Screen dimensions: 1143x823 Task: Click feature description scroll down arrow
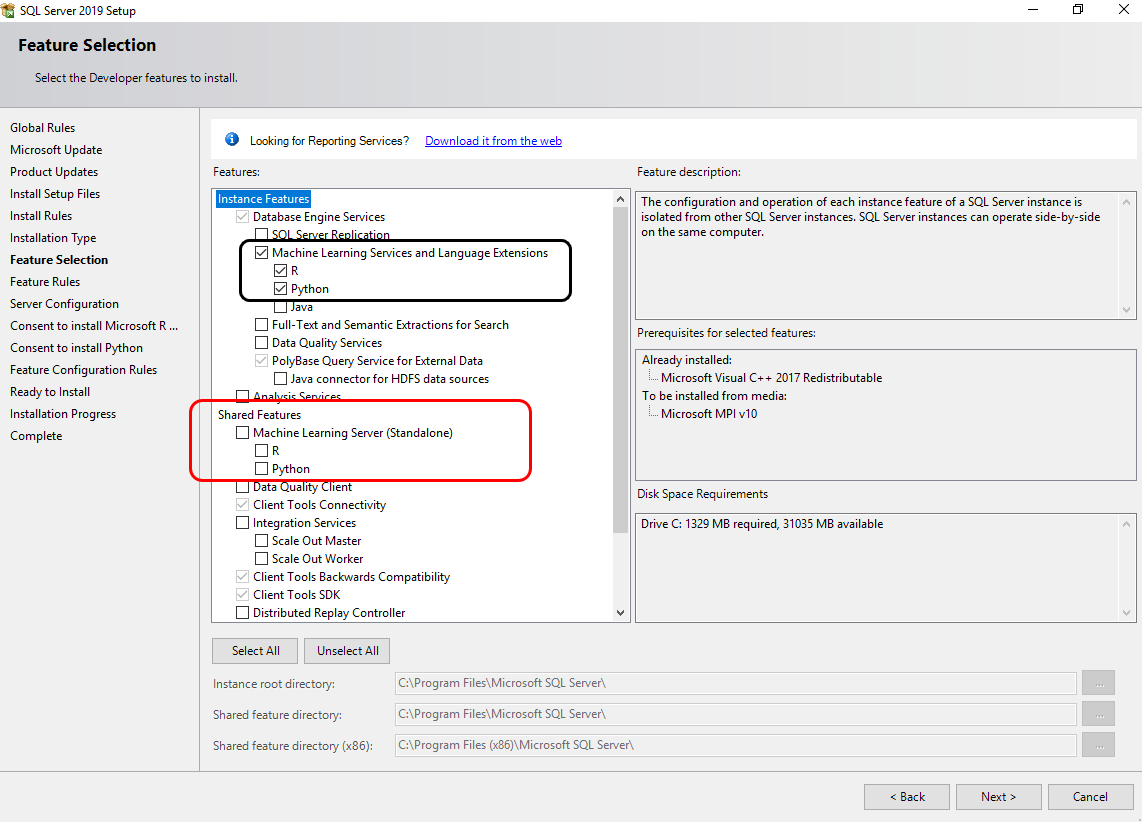coord(1127,310)
